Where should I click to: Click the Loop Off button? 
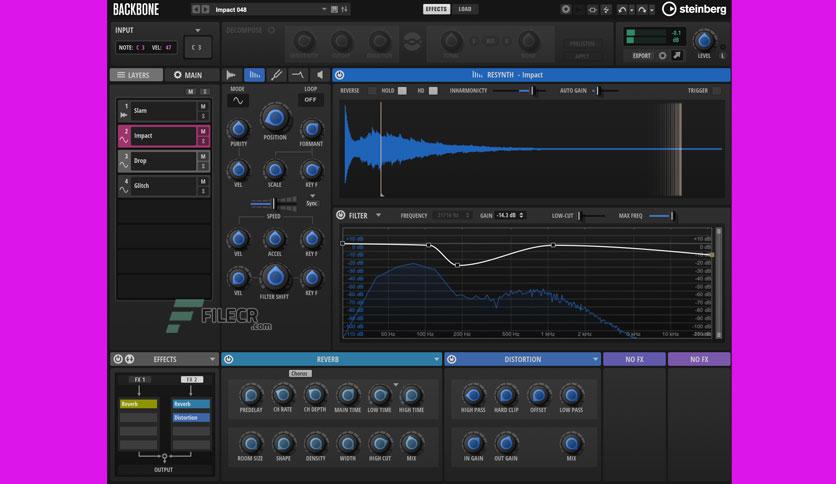[x=310, y=100]
